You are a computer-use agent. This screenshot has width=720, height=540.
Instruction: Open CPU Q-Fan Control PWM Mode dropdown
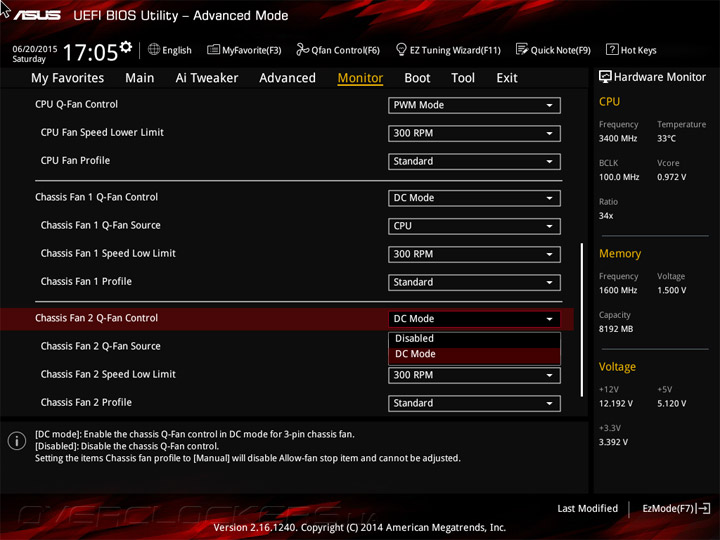474,105
